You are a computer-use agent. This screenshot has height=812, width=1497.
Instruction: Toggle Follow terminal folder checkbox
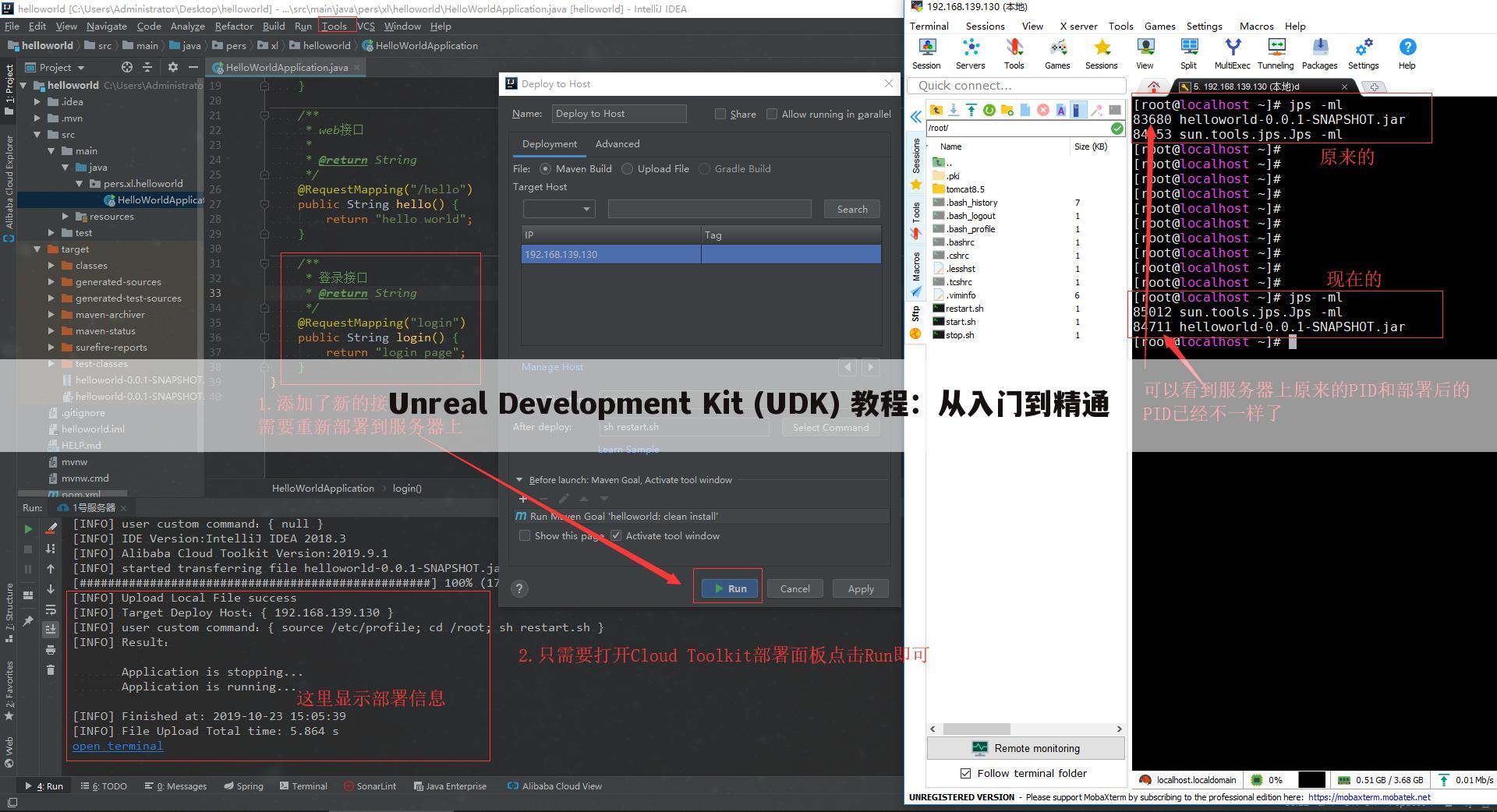[966, 773]
